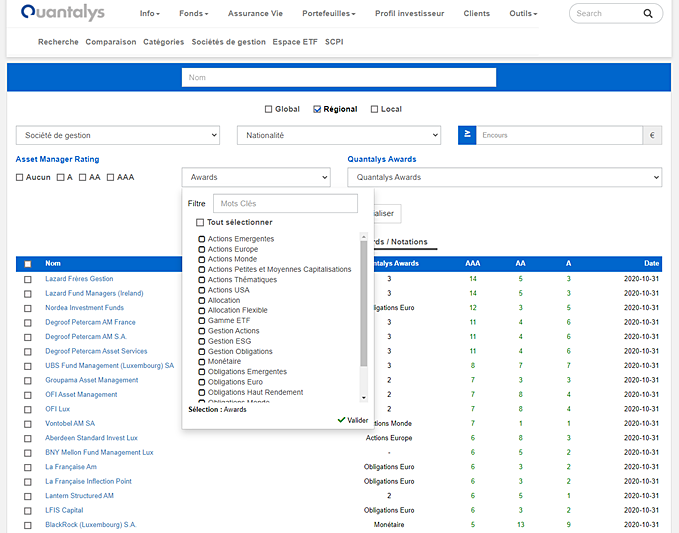The image size is (679, 533).
Task: Open Catégories sub-navigation item
Action: (163, 42)
